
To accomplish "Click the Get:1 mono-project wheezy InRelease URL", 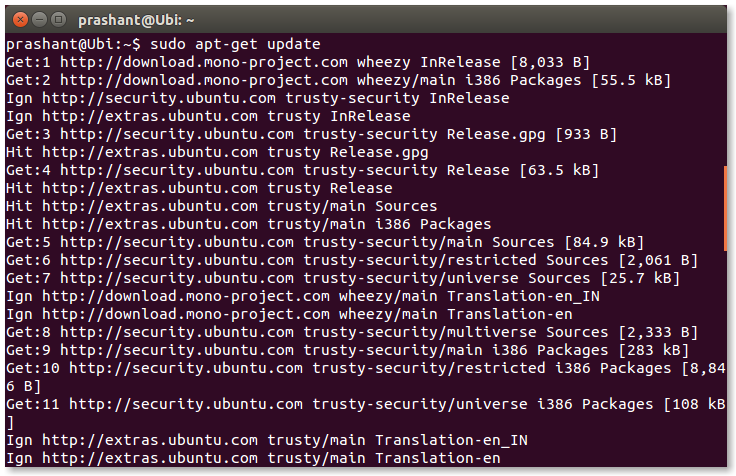I will point(204,62).
